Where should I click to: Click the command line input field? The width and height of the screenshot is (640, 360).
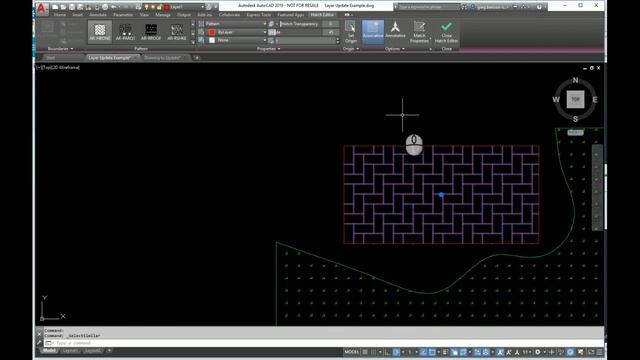324,343
